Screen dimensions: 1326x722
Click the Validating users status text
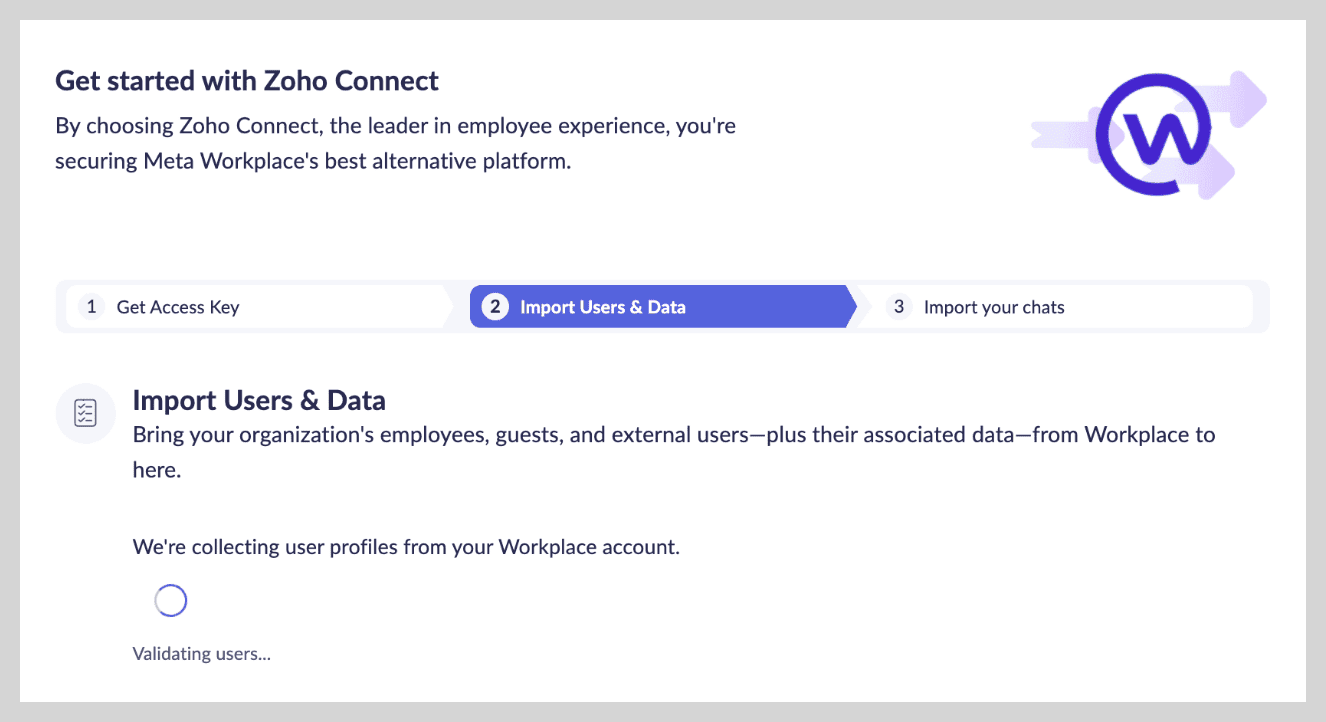(202, 654)
